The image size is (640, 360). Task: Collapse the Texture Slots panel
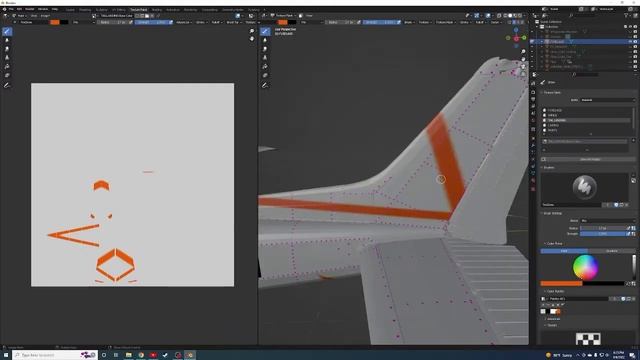click(551, 93)
